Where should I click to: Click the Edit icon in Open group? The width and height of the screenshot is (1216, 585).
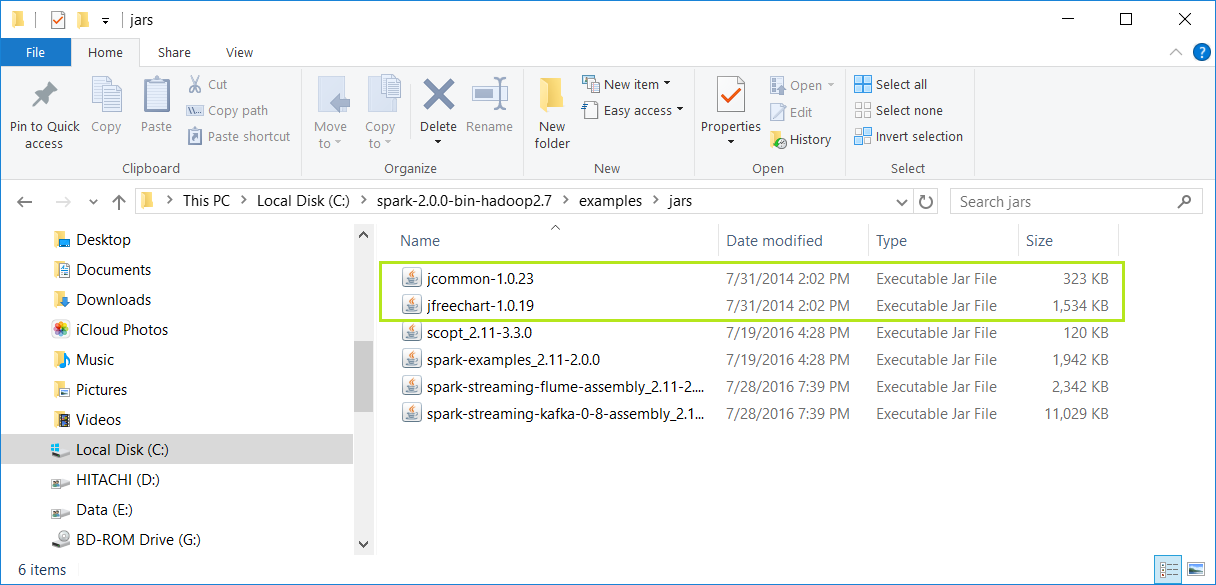pyautogui.click(x=778, y=112)
